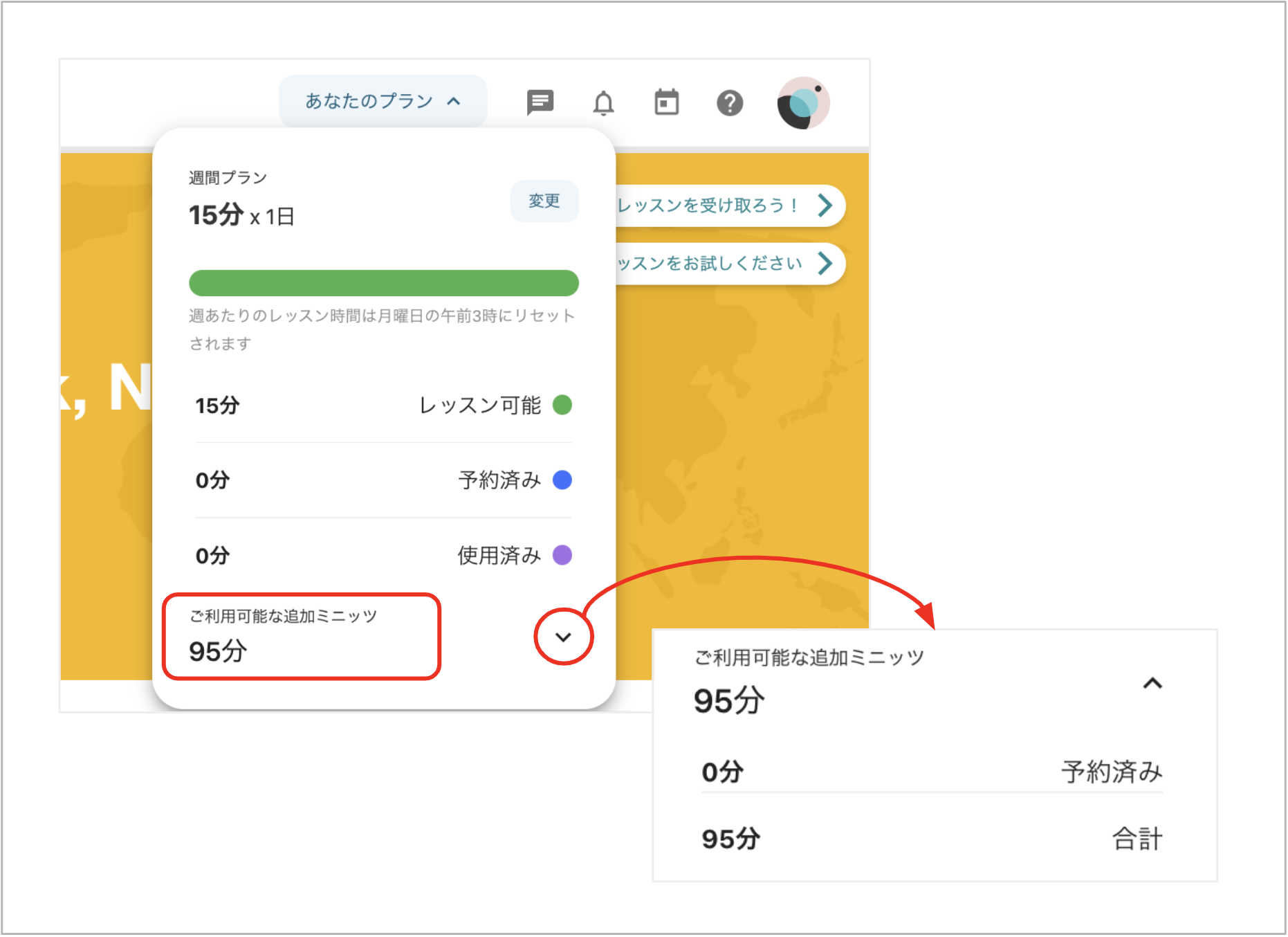Click ご利用可能な追加ミニッツ 95分 in plan popup
1288x937 pixels.
(302, 637)
